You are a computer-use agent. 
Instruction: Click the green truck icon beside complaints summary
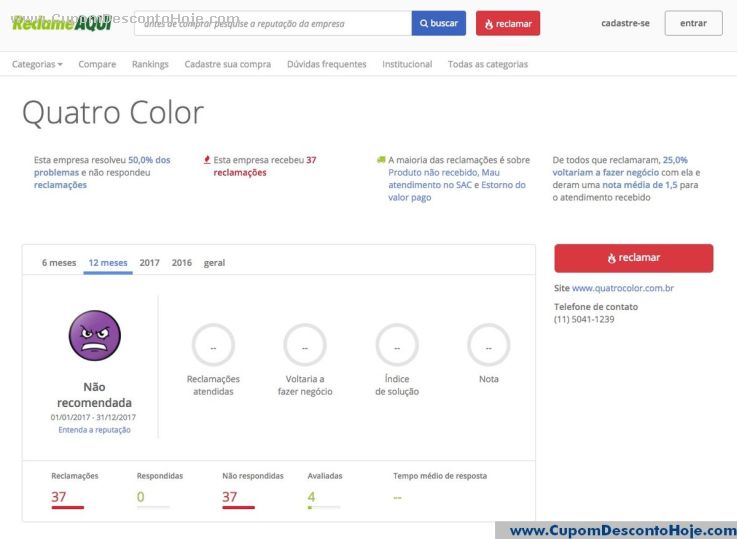pyautogui.click(x=381, y=160)
